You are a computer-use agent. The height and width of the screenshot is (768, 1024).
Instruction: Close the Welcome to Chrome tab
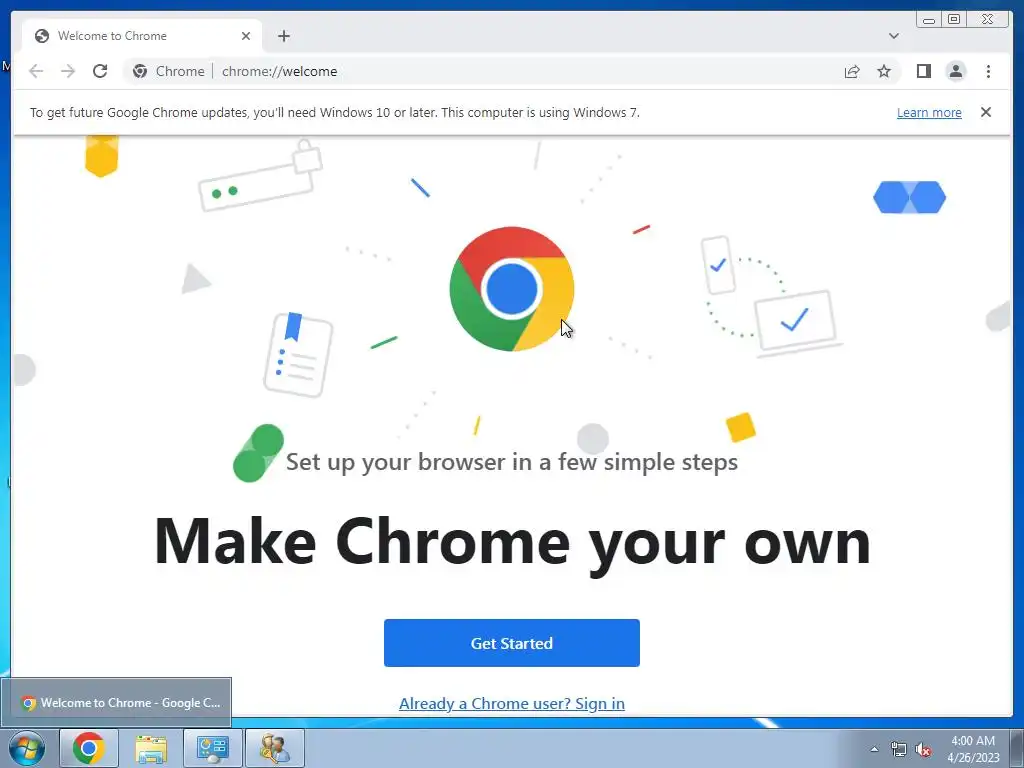click(246, 36)
